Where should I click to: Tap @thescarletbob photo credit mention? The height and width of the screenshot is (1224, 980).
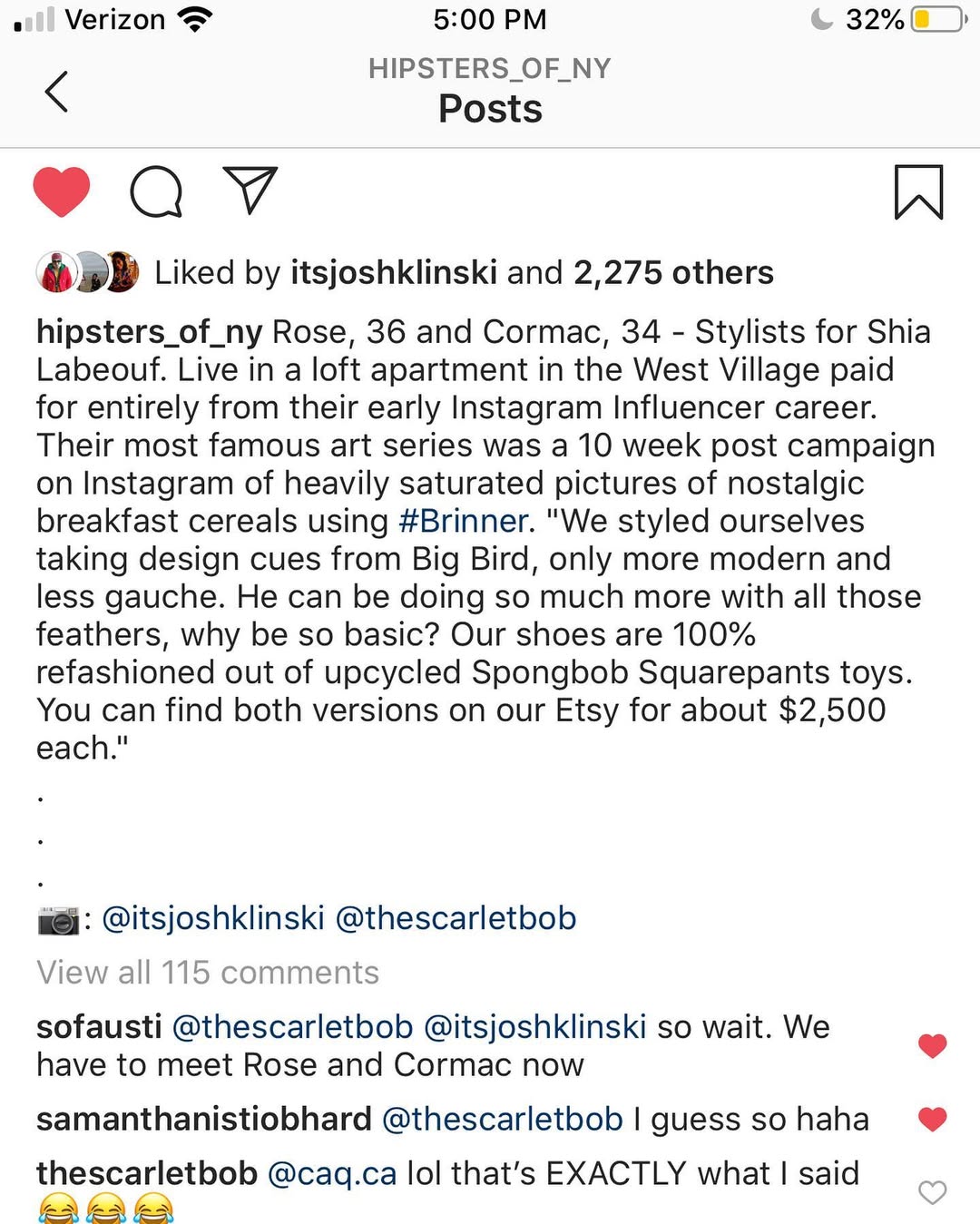tap(456, 918)
